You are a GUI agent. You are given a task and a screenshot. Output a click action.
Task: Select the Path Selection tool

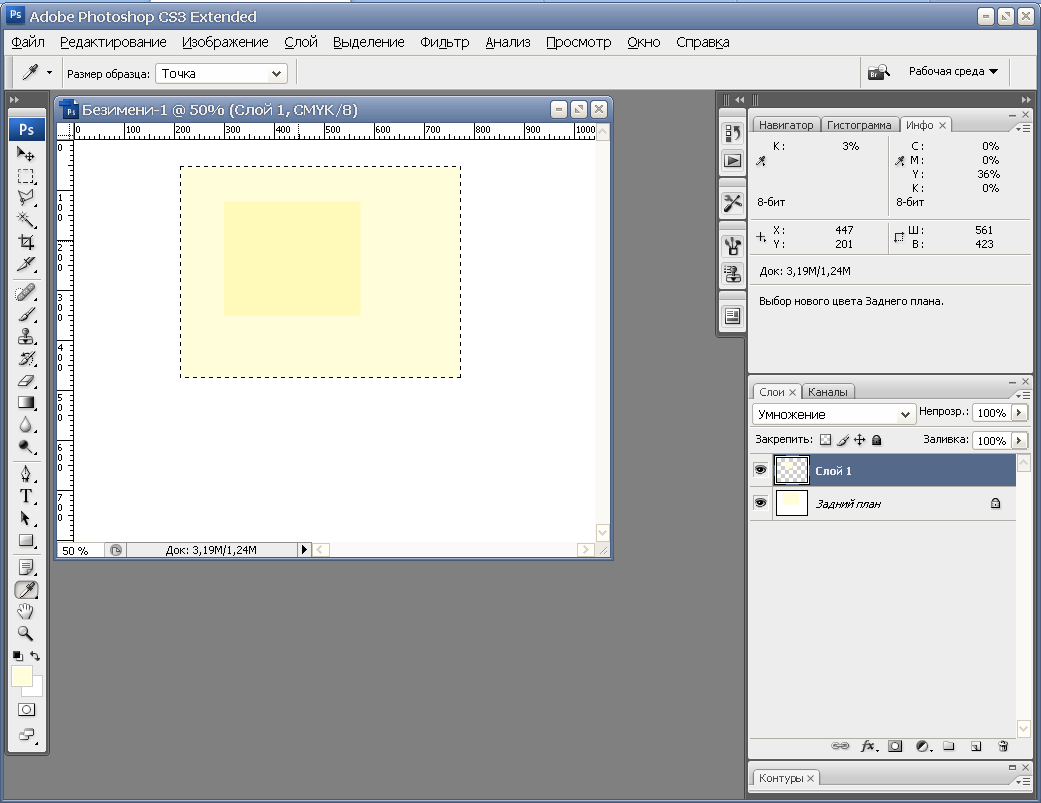click(26, 518)
